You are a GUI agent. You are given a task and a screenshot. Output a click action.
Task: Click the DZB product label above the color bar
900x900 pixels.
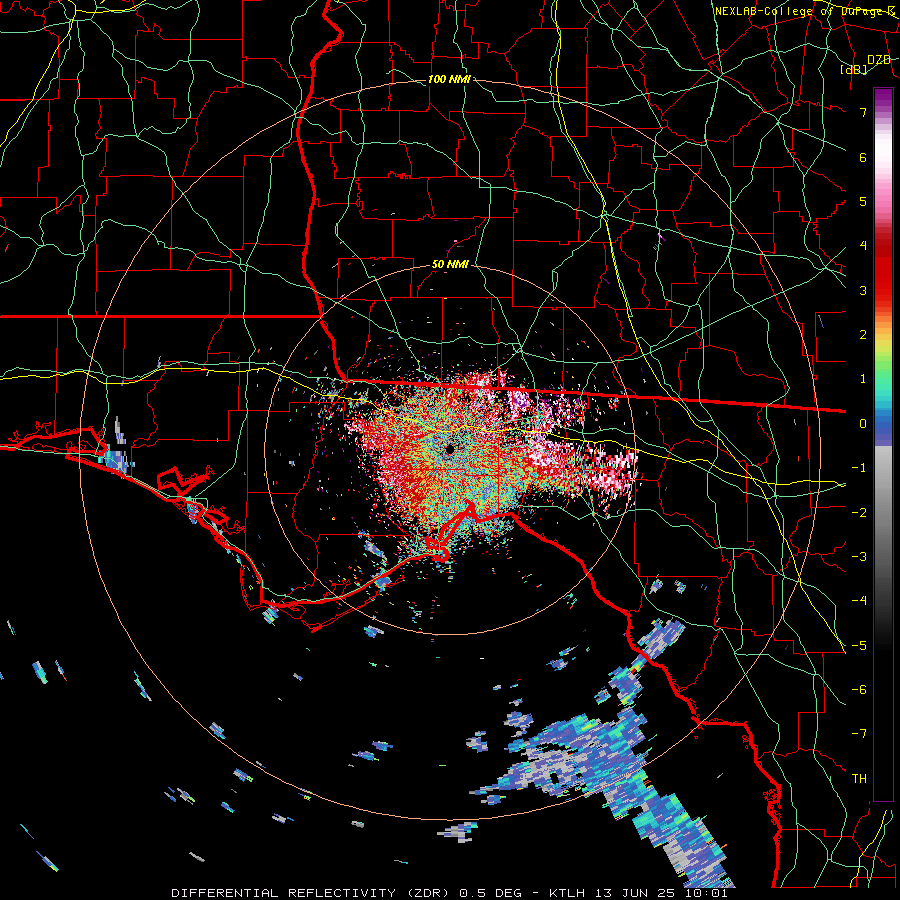tap(879, 60)
